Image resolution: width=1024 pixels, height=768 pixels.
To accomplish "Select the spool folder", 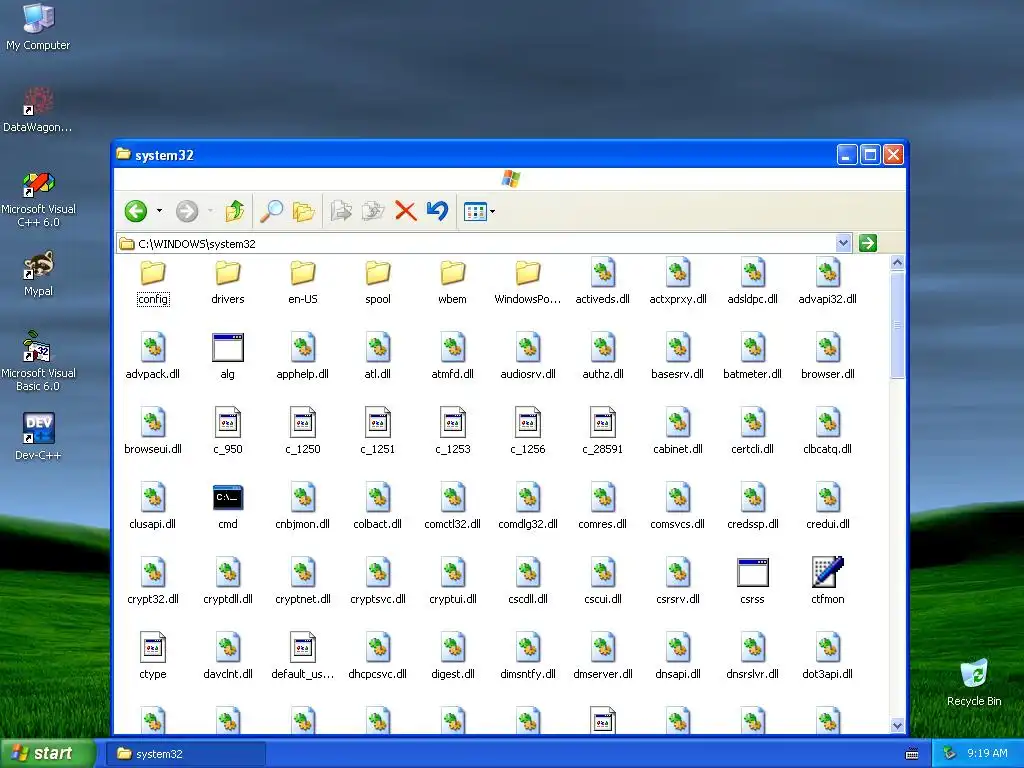I will [x=377, y=282].
